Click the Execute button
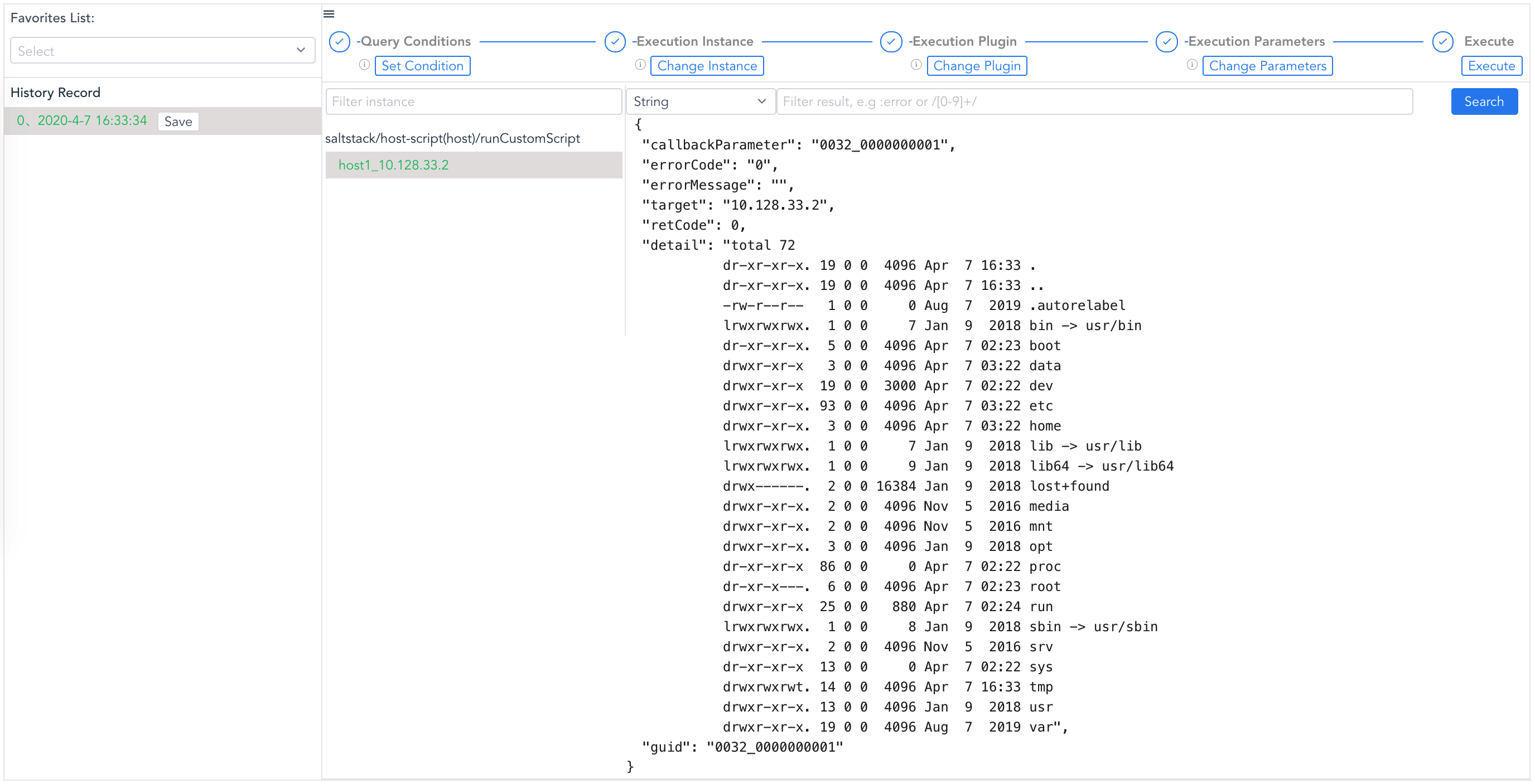The image size is (1535, 784). tap(1491, 66)
